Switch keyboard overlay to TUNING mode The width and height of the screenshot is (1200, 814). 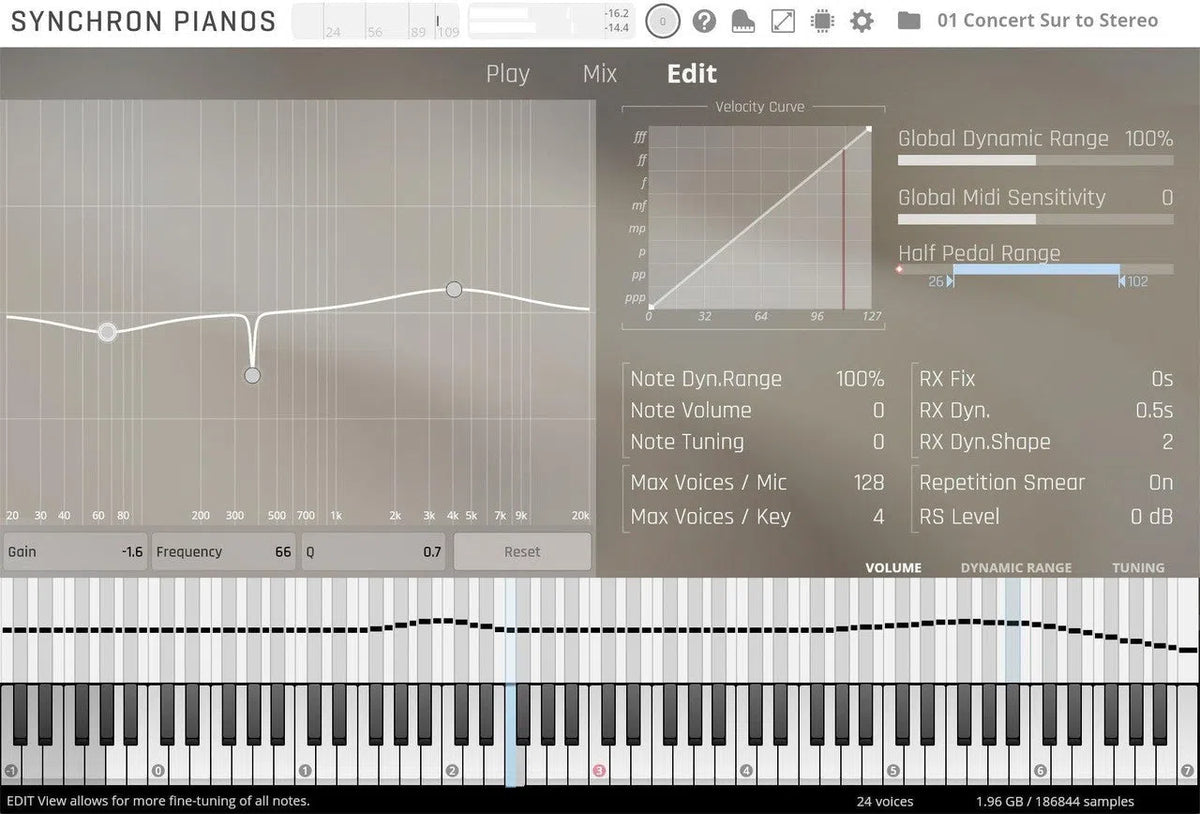(1138, 567)
